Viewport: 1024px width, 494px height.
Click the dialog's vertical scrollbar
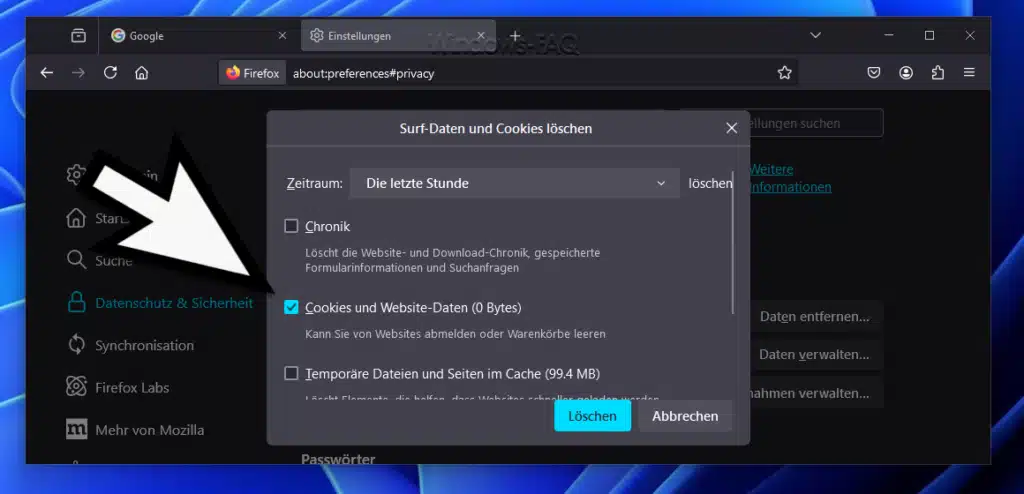tap(733, 243)
